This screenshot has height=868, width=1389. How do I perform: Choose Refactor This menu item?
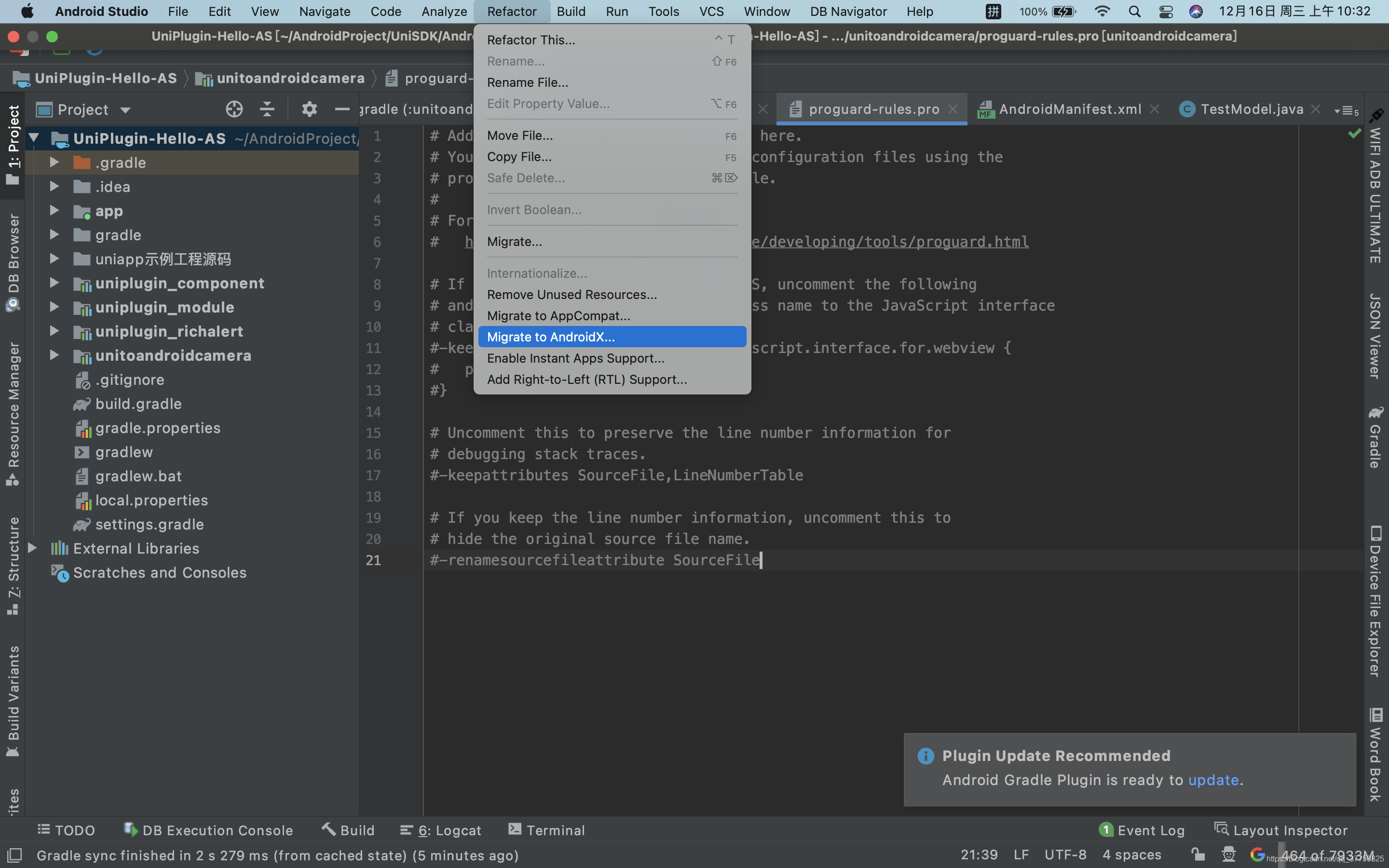[x=612, y=40]
